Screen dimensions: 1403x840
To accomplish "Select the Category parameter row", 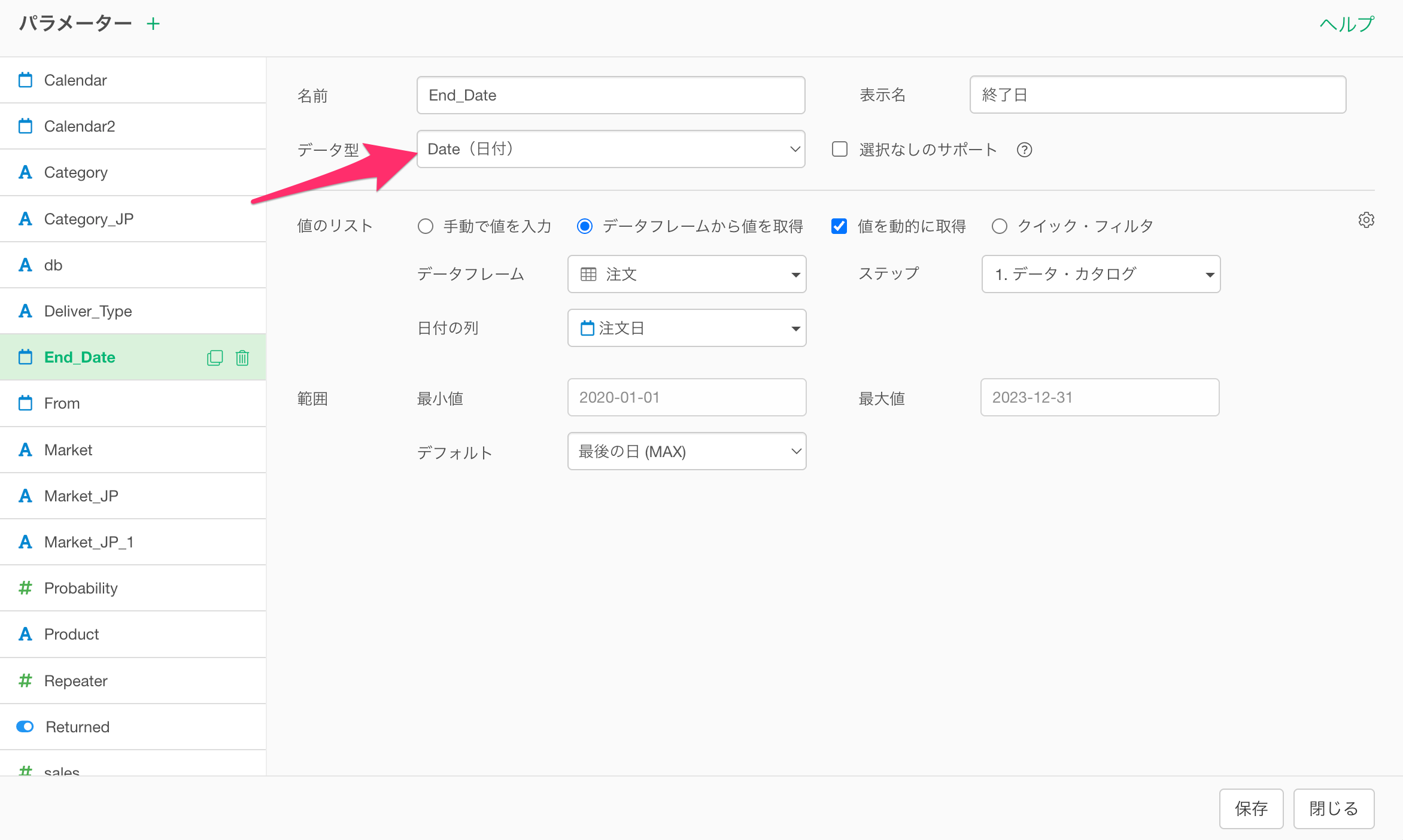I will tap(133, 172).
